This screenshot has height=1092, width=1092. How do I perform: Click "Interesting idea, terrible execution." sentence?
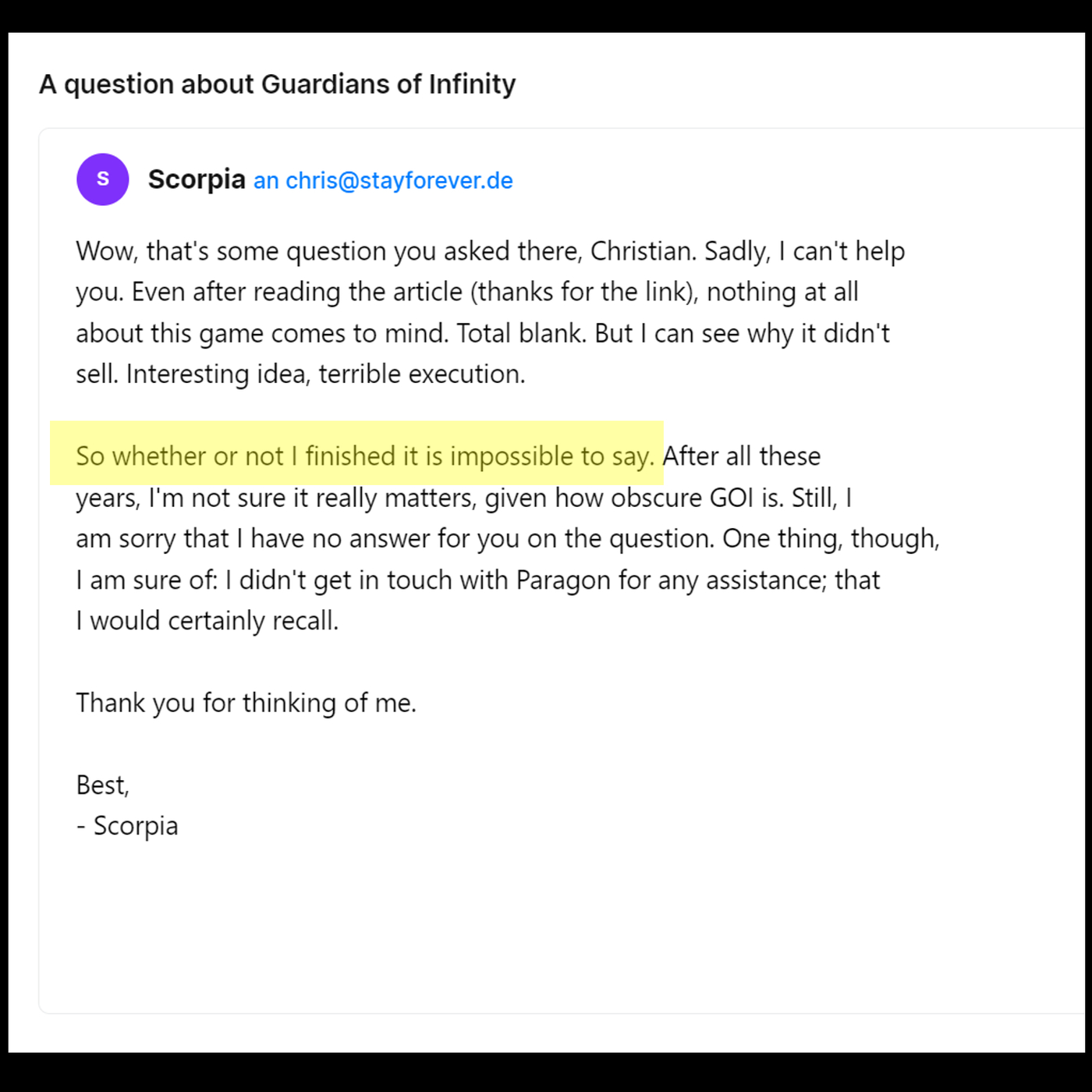click(x=326, y=374)
